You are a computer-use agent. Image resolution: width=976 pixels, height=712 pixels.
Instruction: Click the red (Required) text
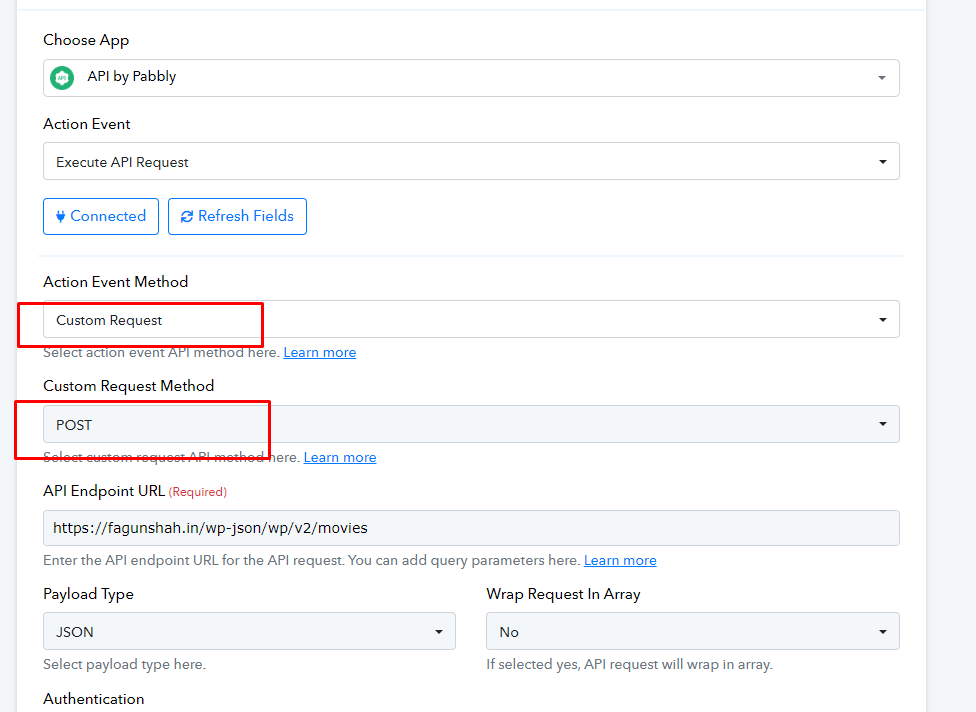tap(197, 492)
